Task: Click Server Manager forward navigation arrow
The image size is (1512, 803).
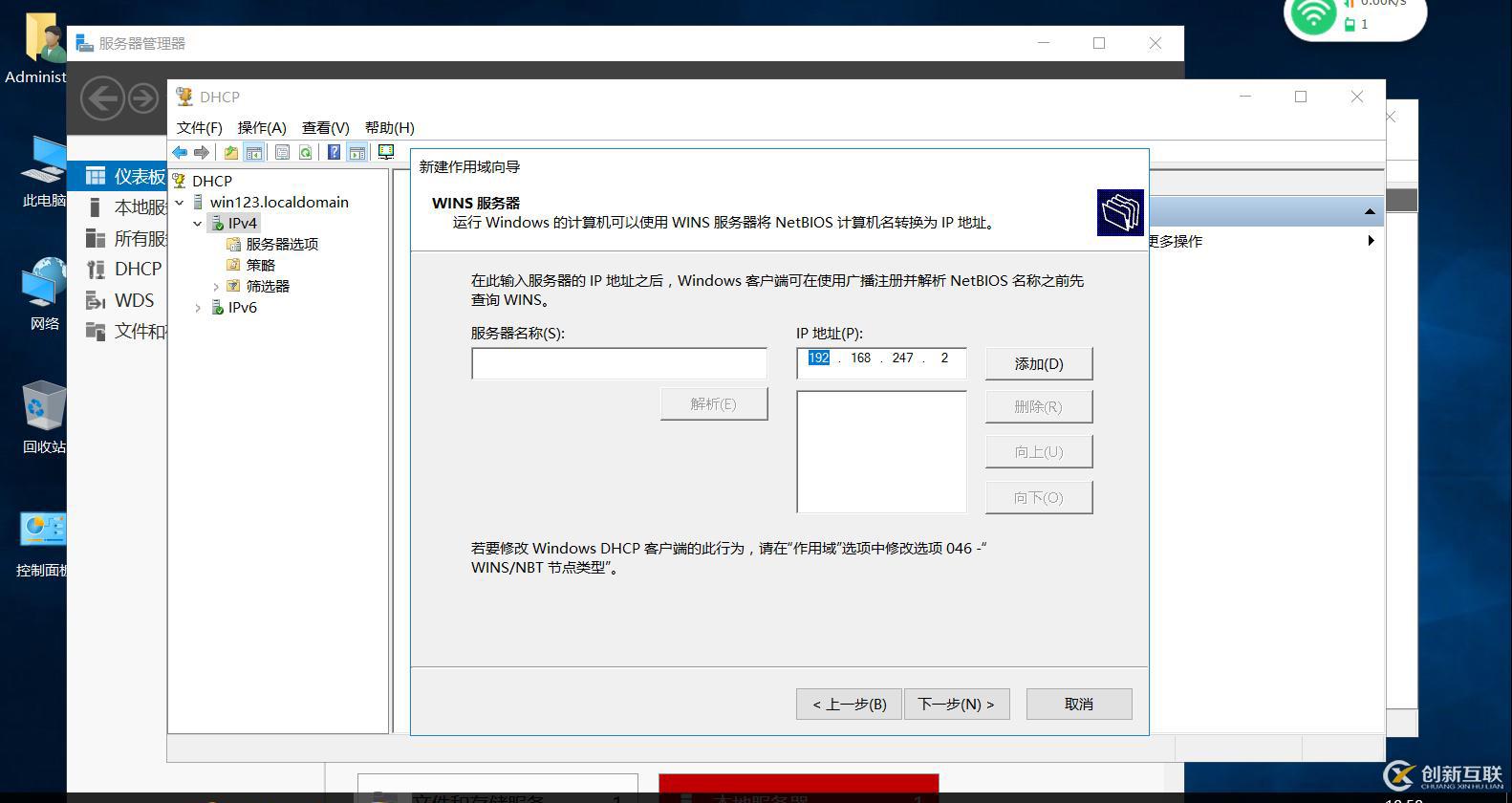Action: coord(143,98)
